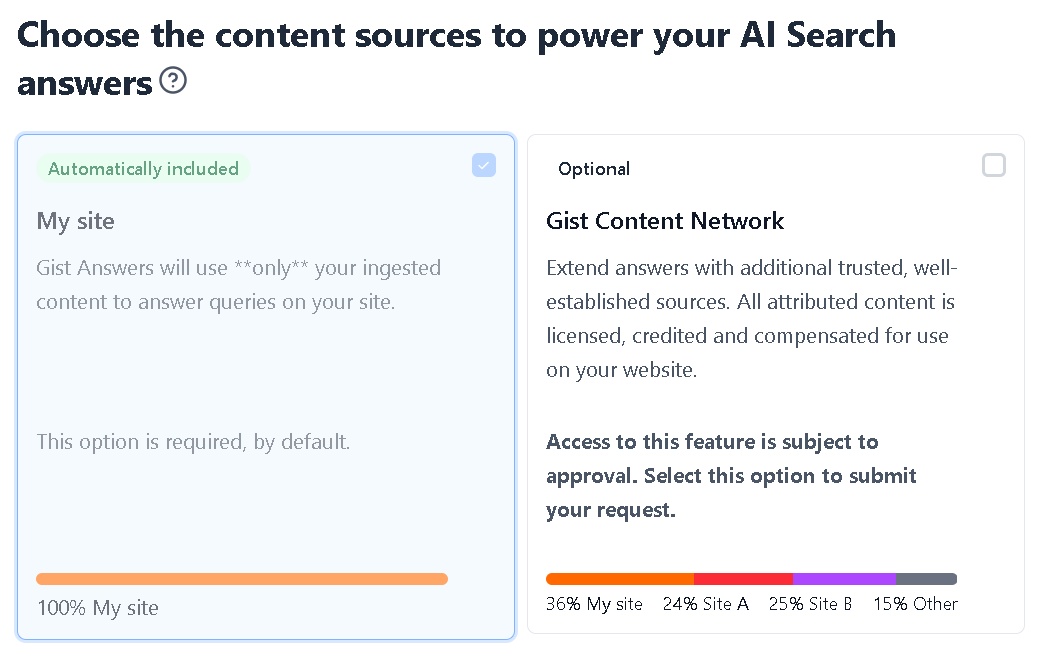Click the Optional label
This screenshot has width=1060, height=670.
pyautogui.click(x=594, y=169)
